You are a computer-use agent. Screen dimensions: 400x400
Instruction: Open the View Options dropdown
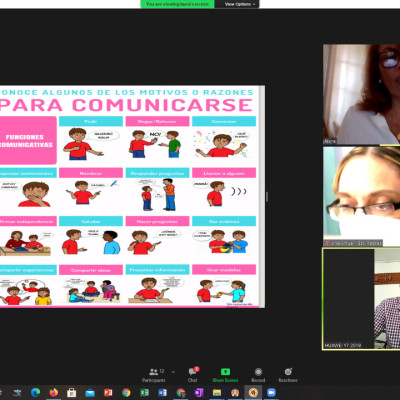(237, 4)
